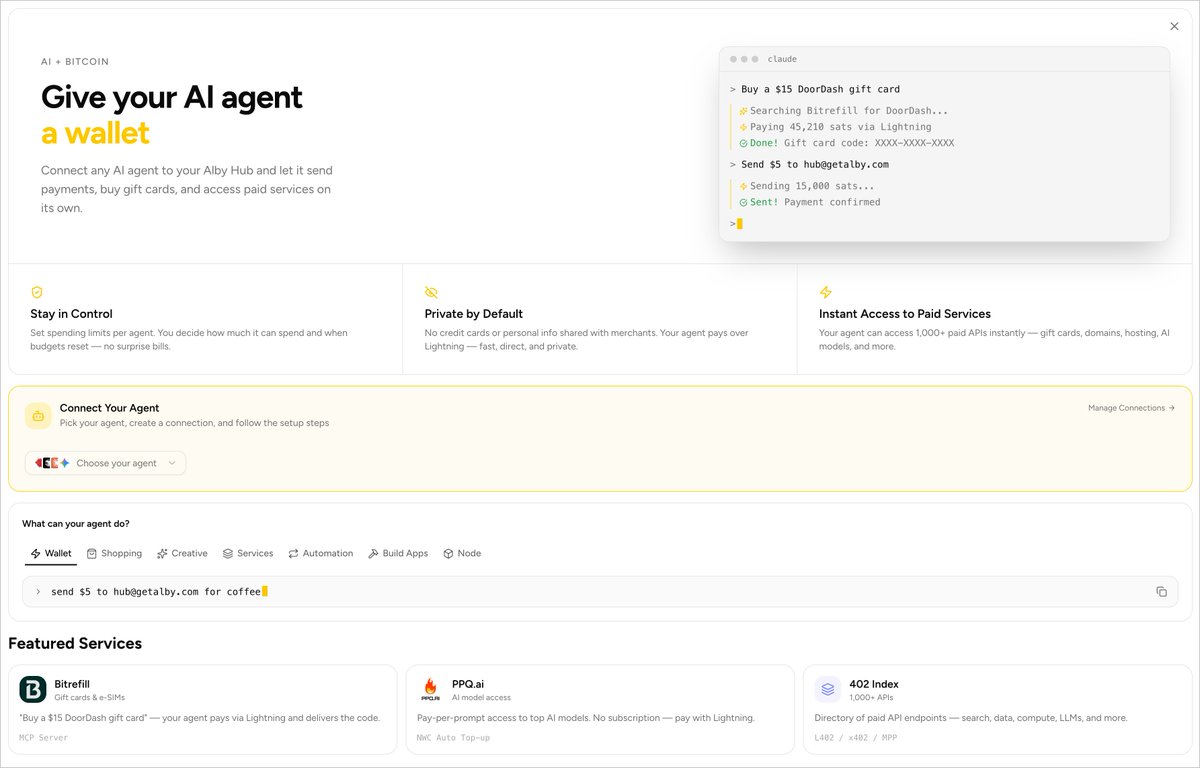
Task: Click the Stay in Control heading
Action: [72, 314]
